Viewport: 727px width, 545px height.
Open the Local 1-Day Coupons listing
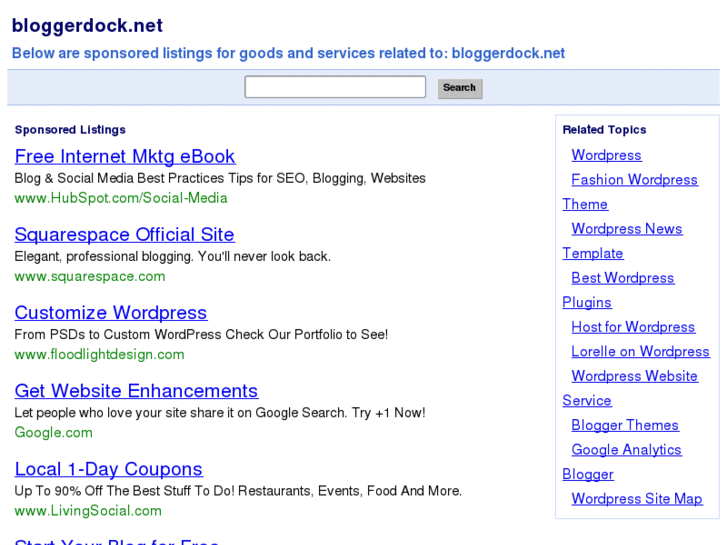(108, 469)
